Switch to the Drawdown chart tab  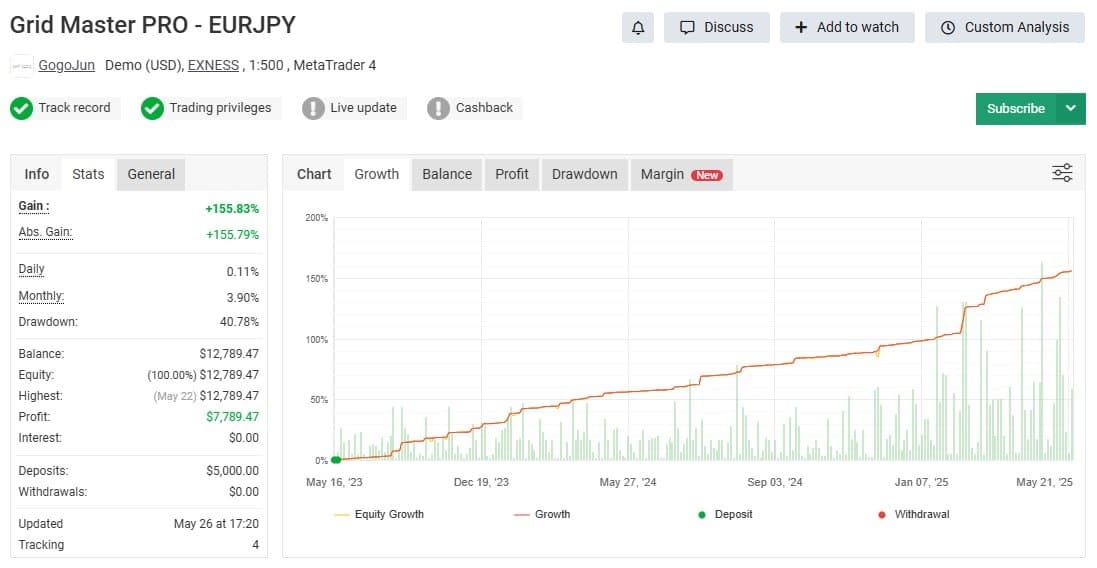click(584, 174)
